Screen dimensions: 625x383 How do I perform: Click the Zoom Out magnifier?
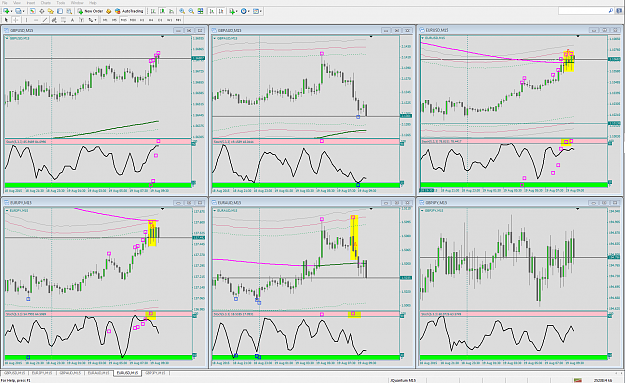pos(191,11)
